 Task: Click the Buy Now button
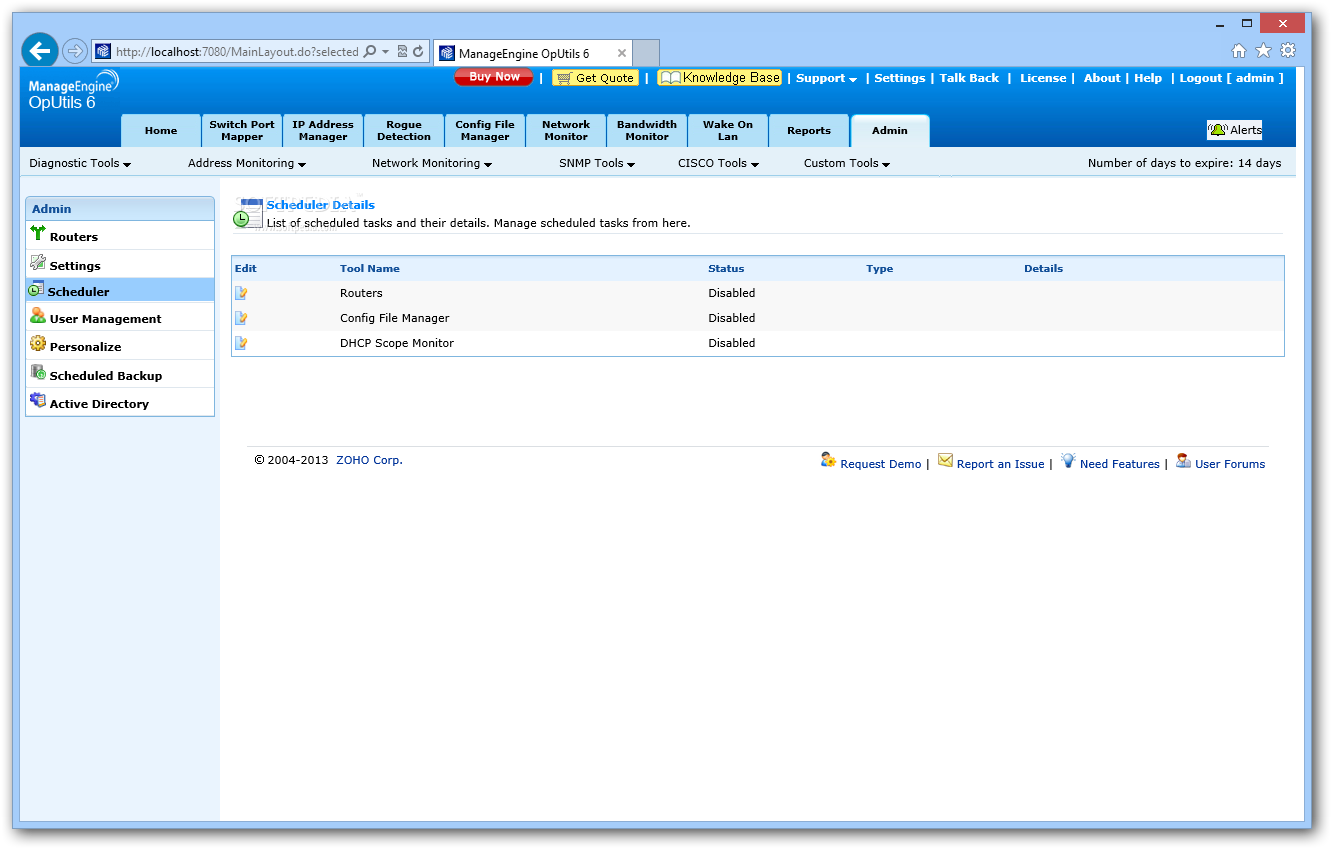pos(494,77)
